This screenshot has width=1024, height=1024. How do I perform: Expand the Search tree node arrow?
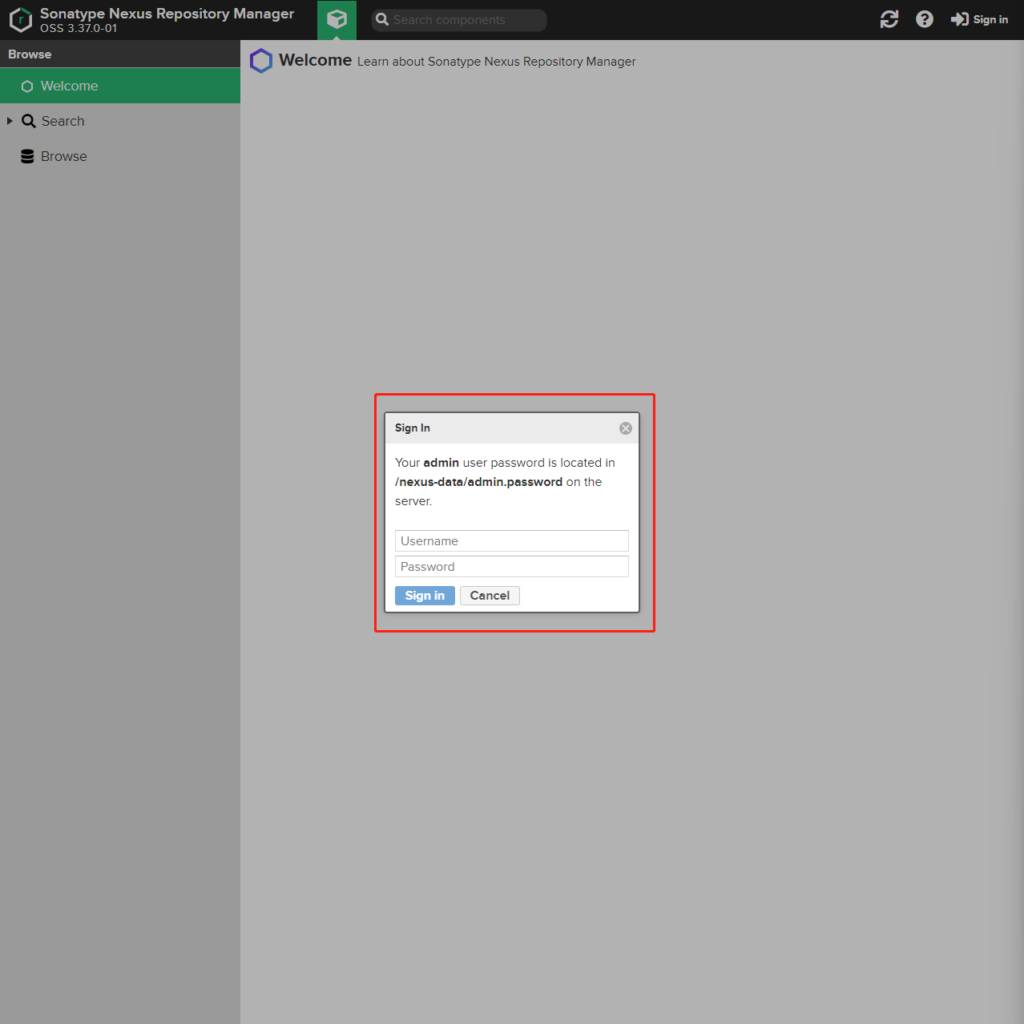coord(10,121)
